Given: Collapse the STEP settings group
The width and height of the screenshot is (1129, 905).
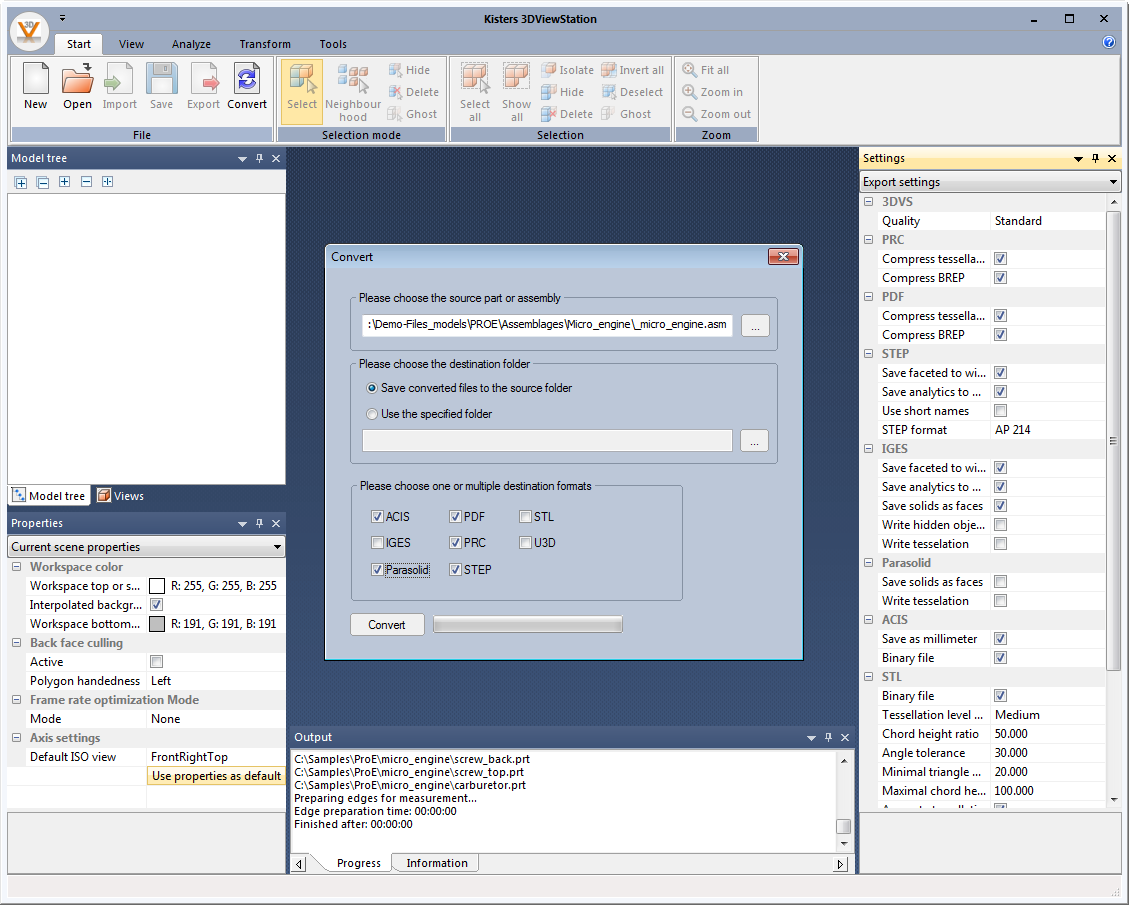Looking at the screenshot, I should pos(869,354).
